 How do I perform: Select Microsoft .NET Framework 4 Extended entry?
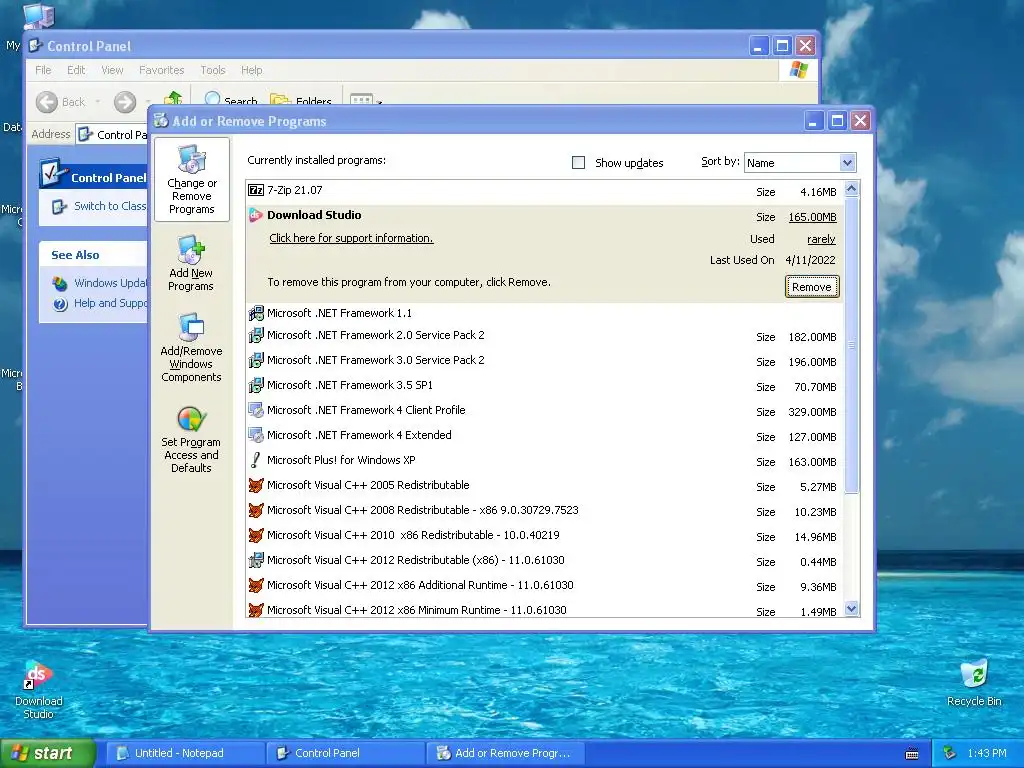click(545, 435)
